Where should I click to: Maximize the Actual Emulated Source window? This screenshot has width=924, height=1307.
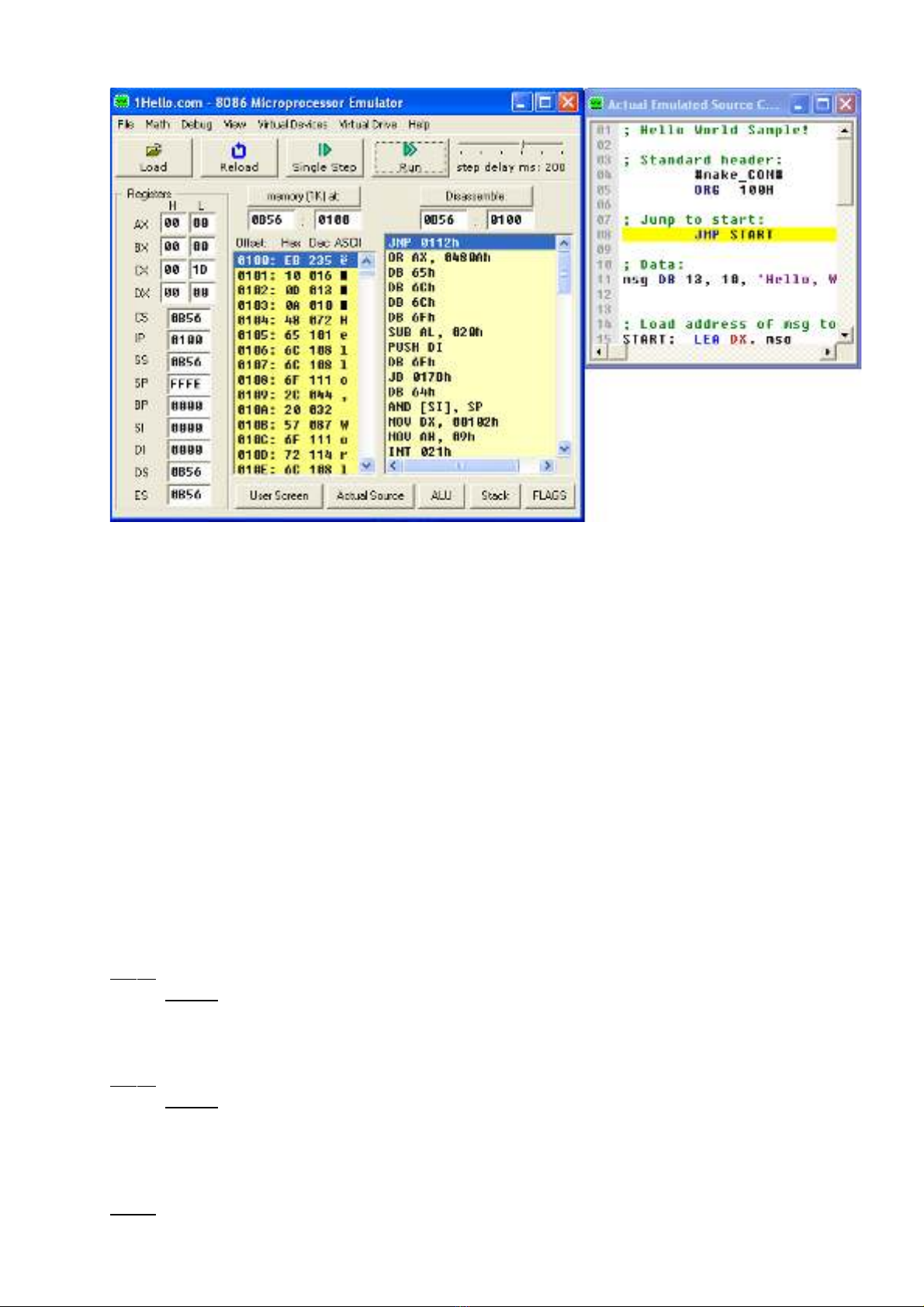824,104
